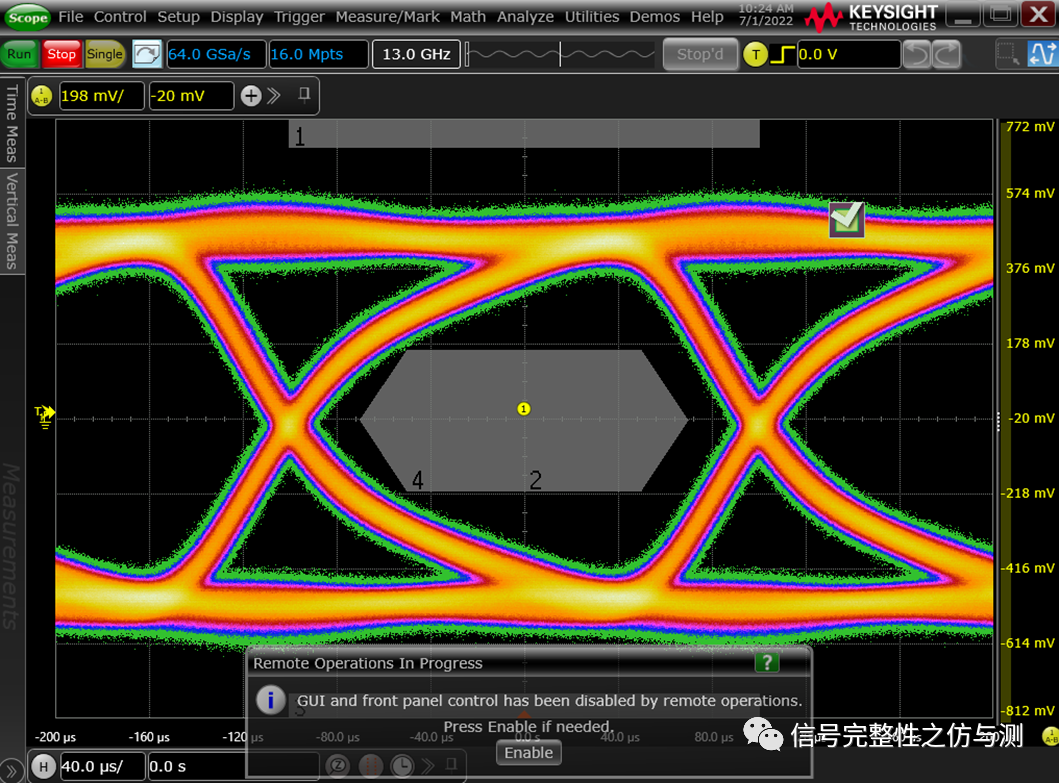This screenshot has width=1059, height=783.
Task: Click the 198 mV/ vertical scale field
Action: (101, 96)
